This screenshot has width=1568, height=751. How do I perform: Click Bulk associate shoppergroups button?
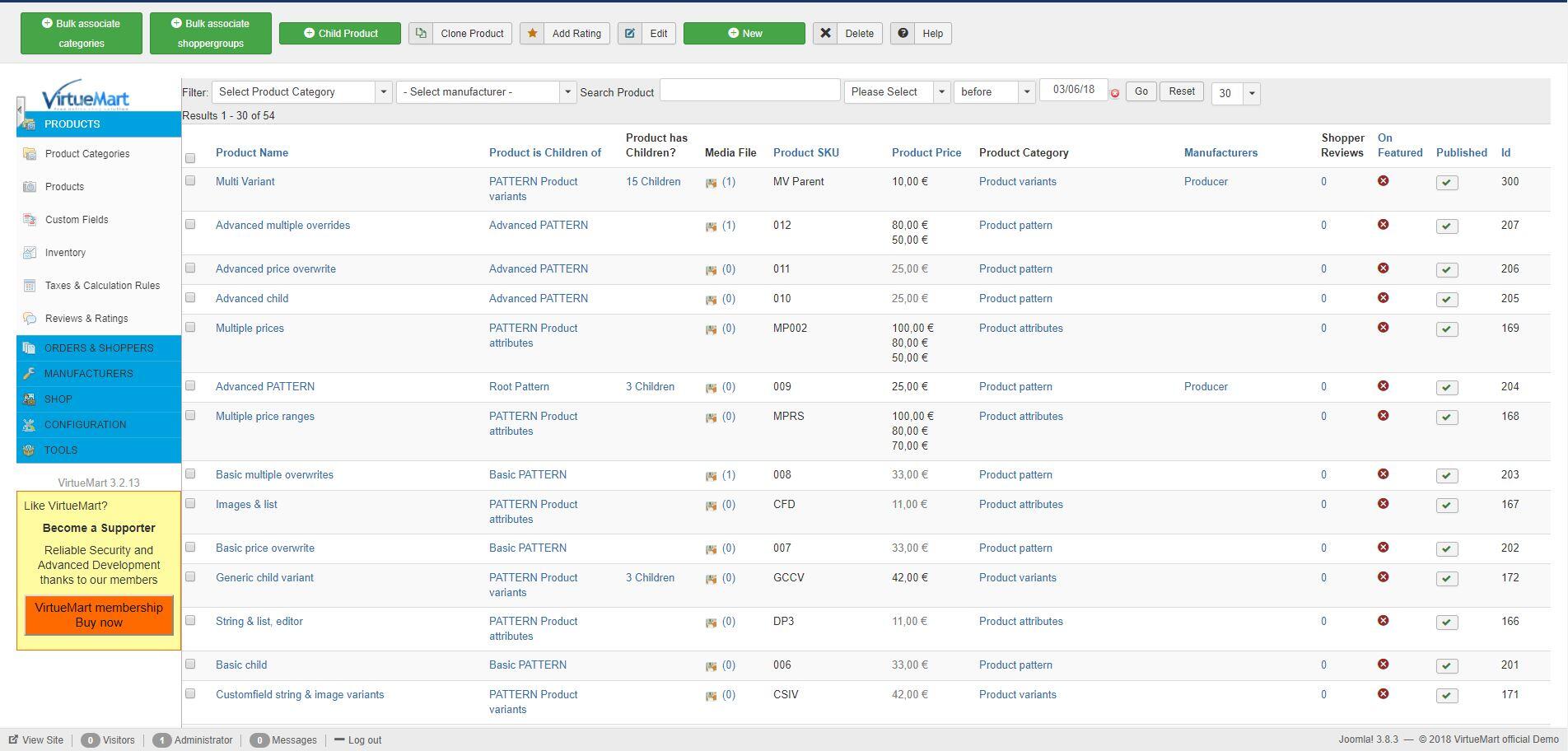211,34
